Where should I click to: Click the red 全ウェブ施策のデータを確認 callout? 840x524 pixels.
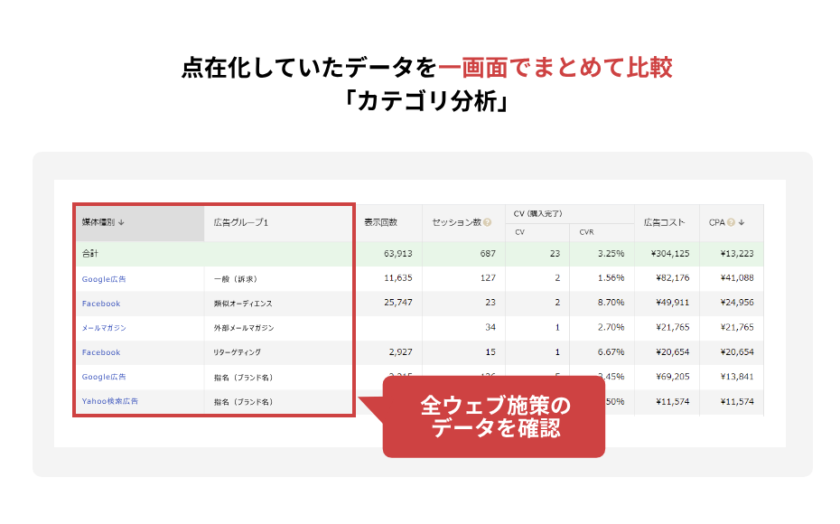(494, 417)
